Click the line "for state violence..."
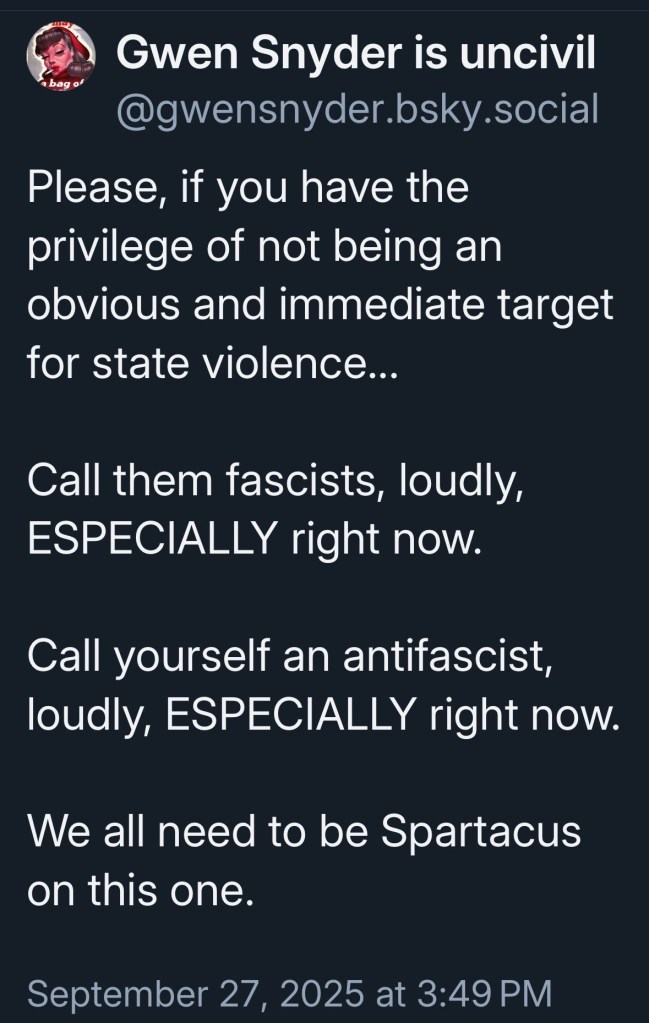The width and height of the screenshot is (649, 1023). pos(212,364)
